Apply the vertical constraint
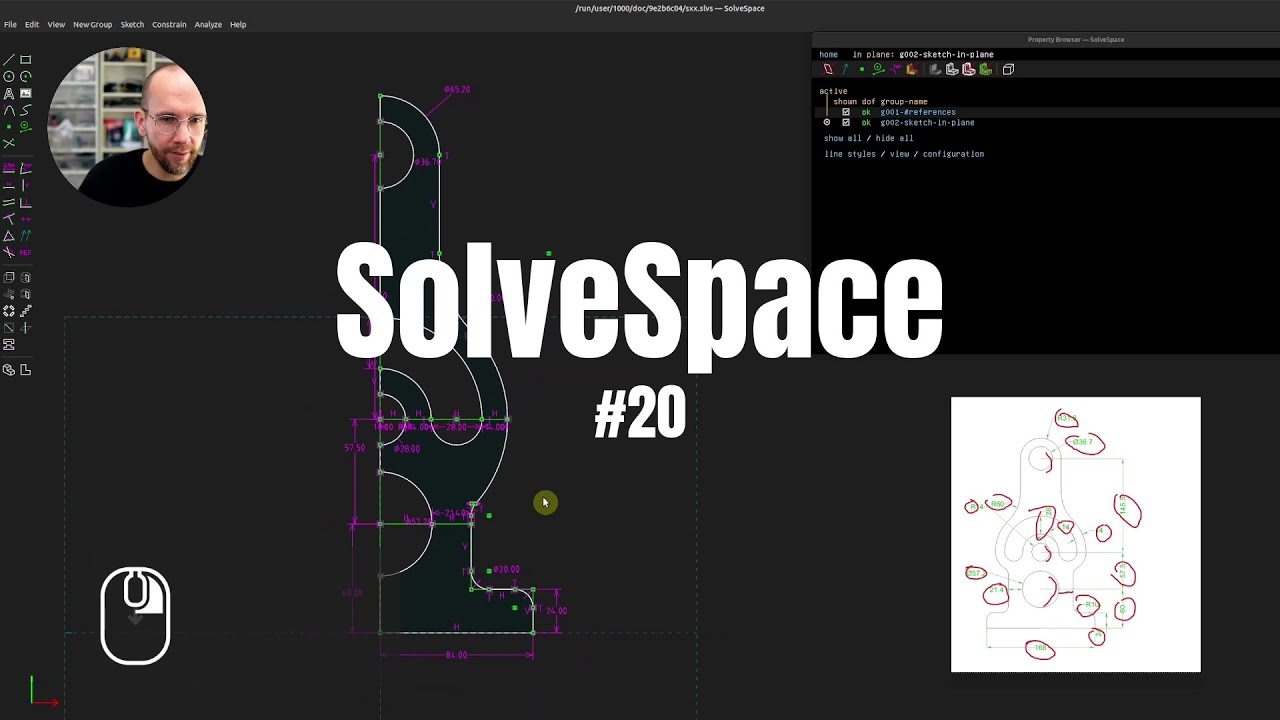1280x720 pixels. pyautogui.click(x=25, y=184)
